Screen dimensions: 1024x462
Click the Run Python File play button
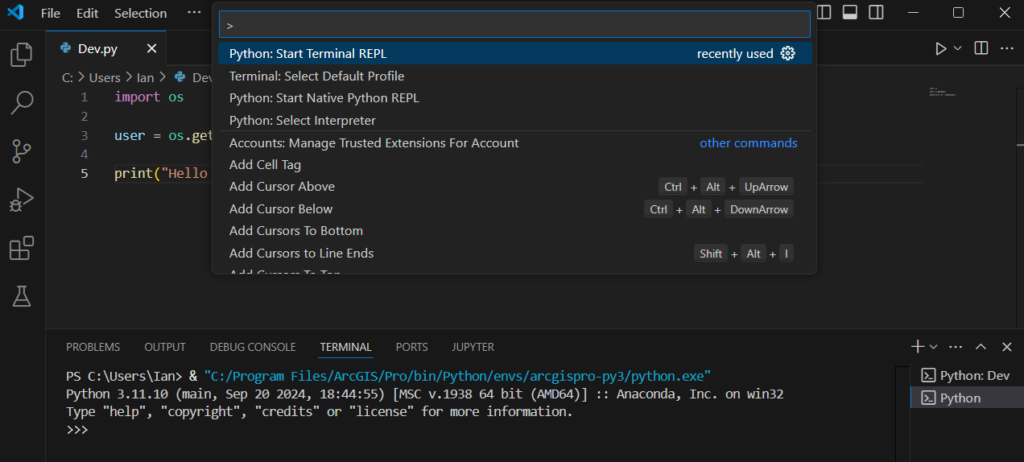(x=940, y=48)
